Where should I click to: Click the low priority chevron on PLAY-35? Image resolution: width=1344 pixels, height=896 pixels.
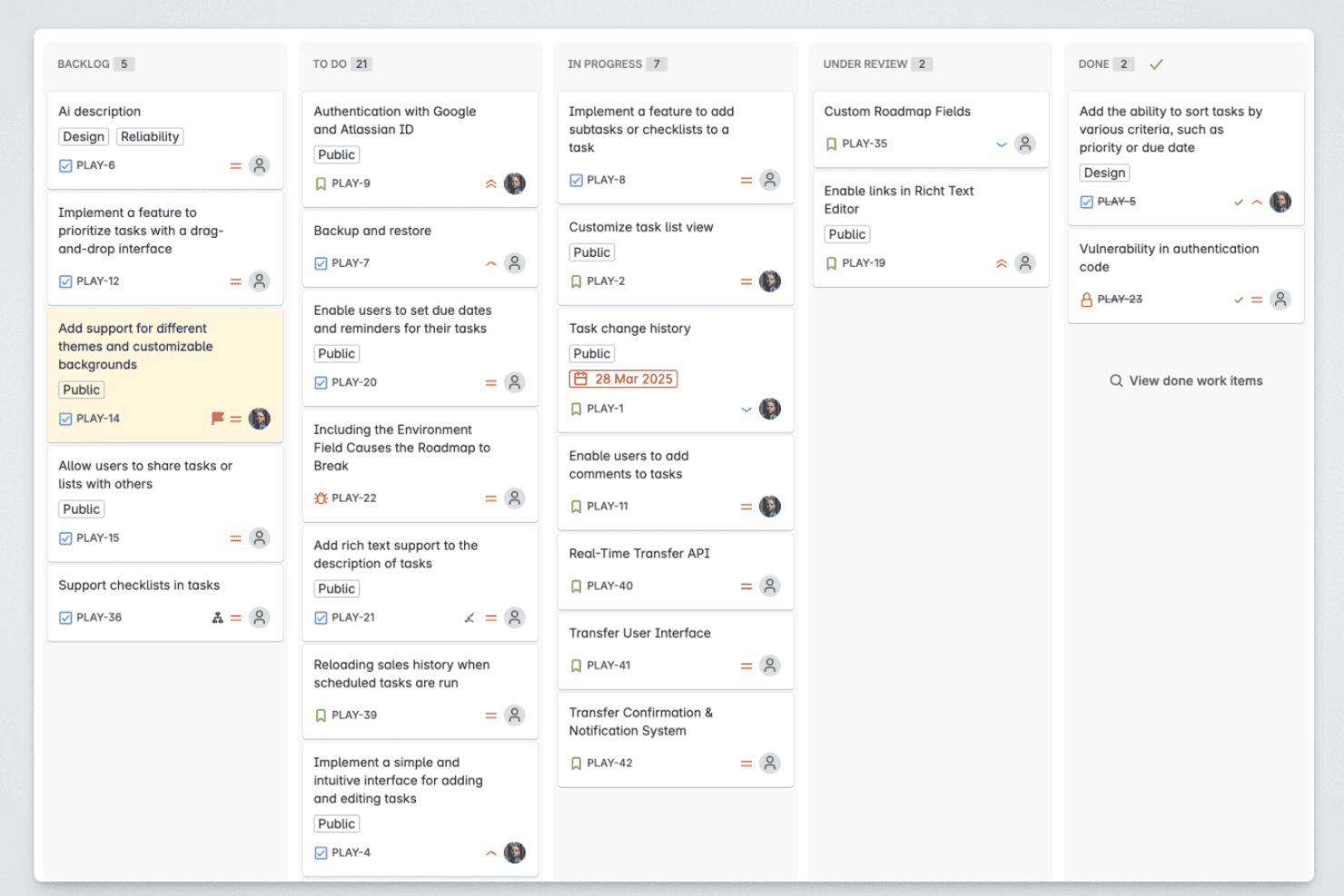[x=1002, y=144]
